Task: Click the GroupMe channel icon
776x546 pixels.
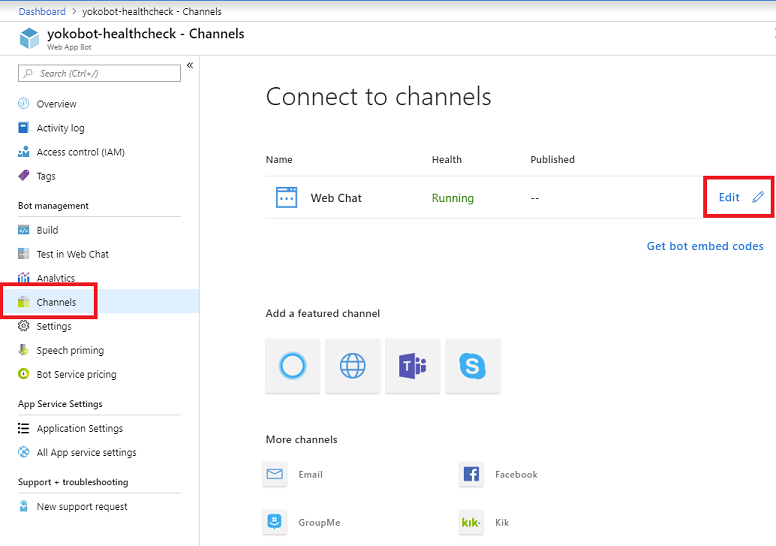Action: click(x=275, y=522)
